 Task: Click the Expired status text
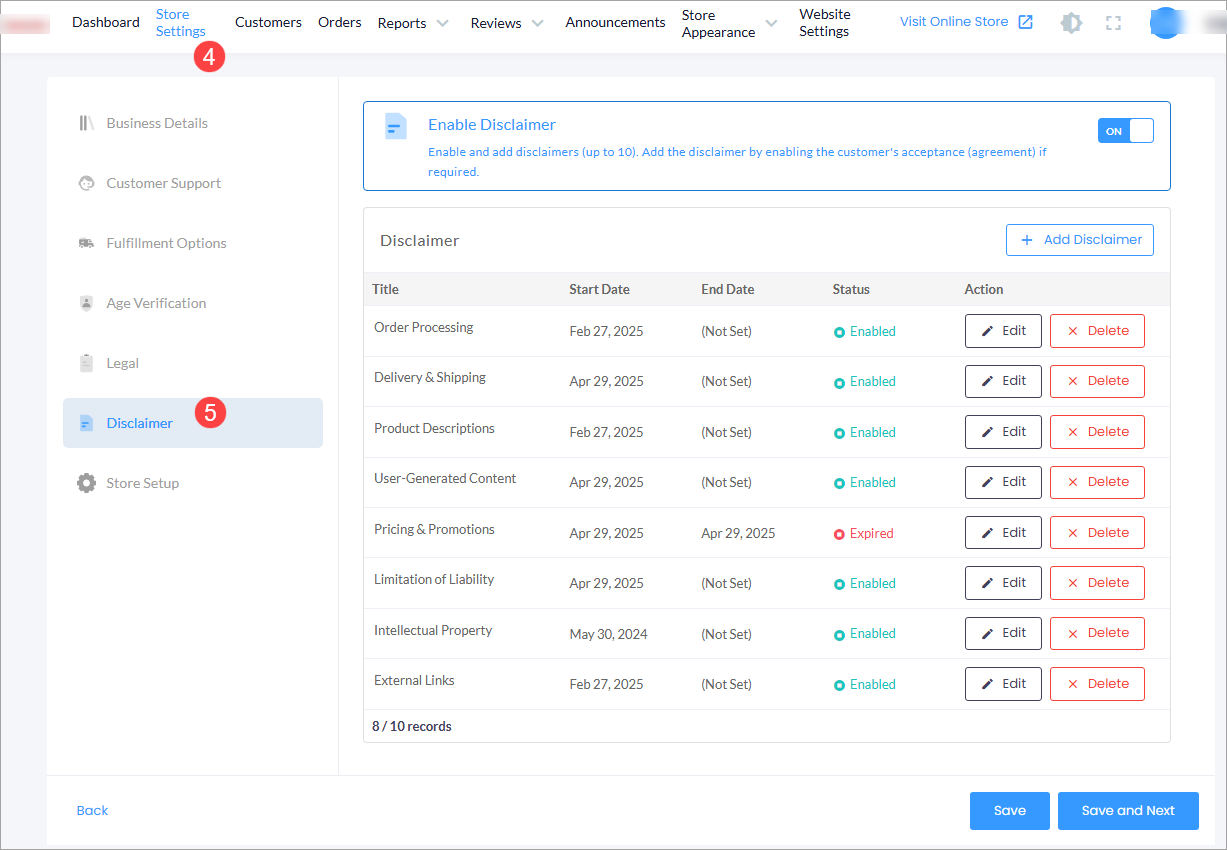[872, 534]
